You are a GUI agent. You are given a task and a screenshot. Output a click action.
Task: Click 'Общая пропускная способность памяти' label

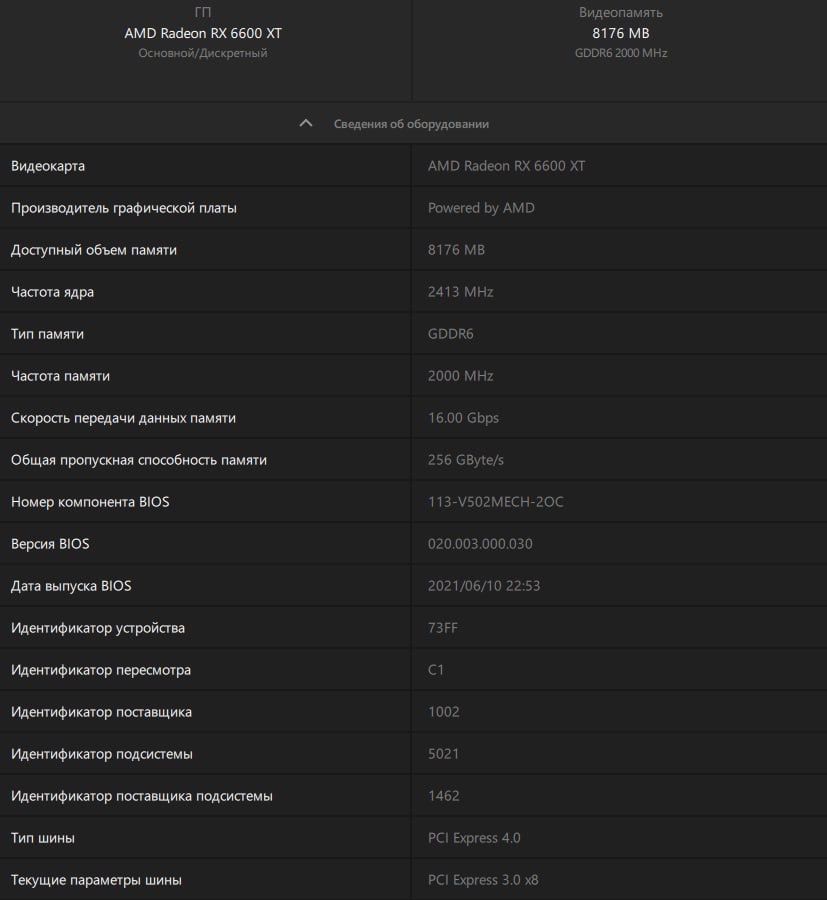(x=139, y=460)
